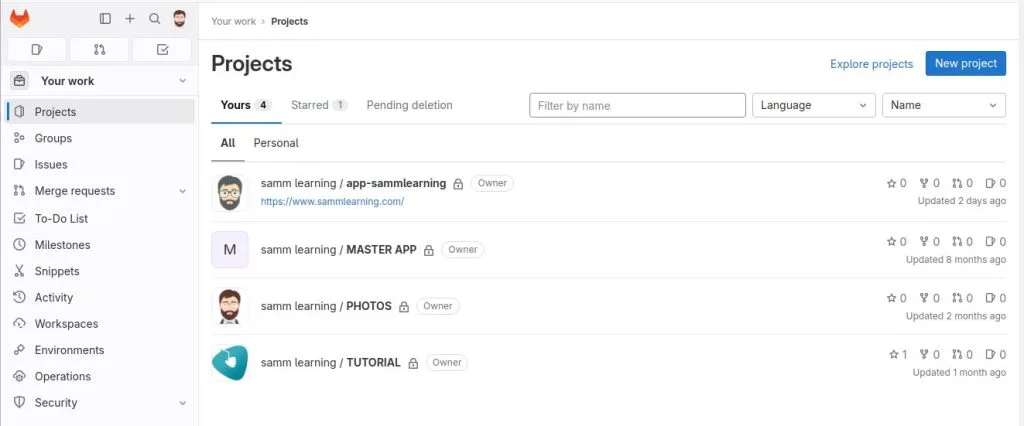Open To-Do List in sidebar

pyautogui.click(x=101, y=218)
